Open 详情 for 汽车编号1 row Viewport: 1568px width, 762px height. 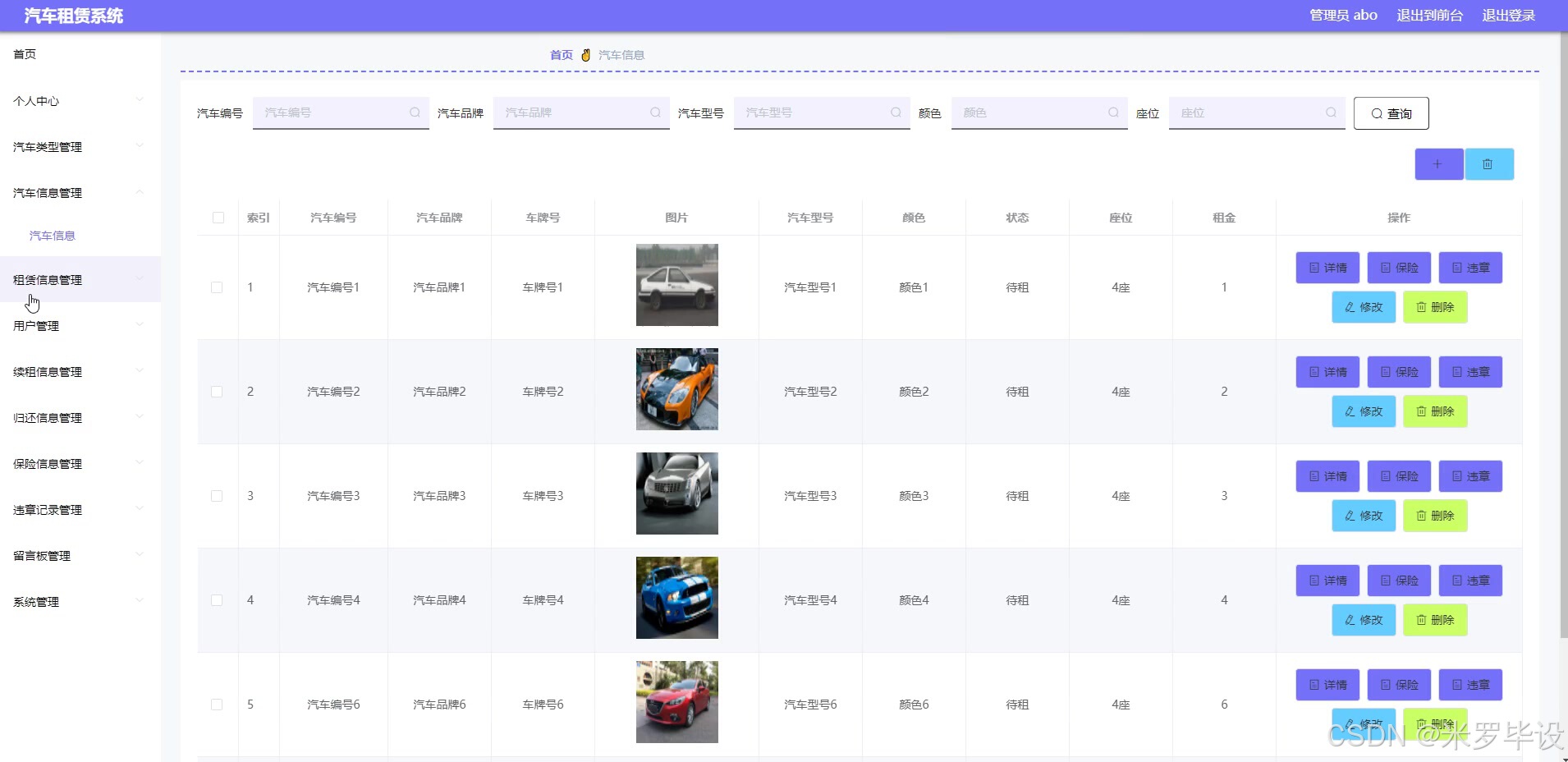(x=1327, y=268)
